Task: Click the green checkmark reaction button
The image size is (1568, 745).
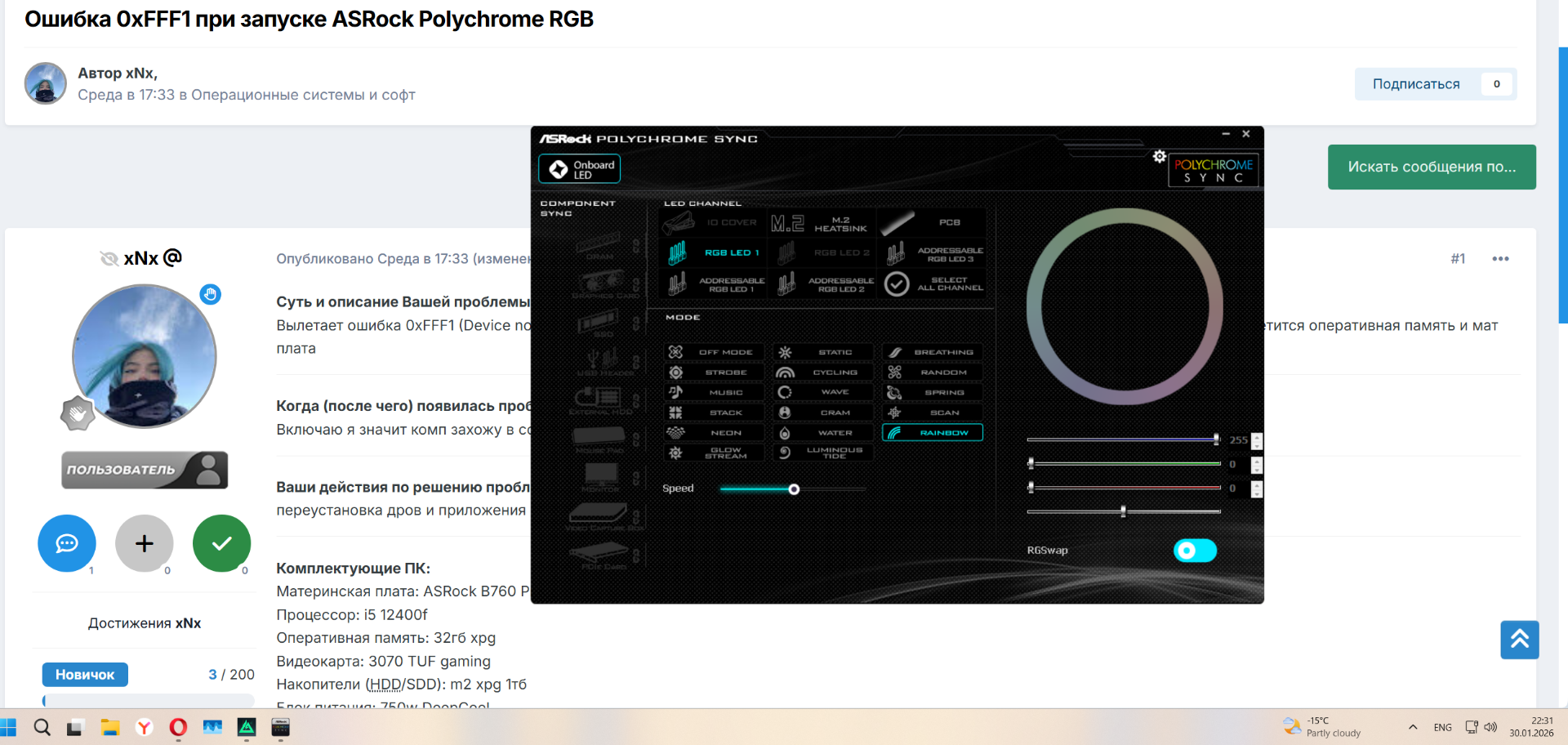Action: tap(221, 543)
